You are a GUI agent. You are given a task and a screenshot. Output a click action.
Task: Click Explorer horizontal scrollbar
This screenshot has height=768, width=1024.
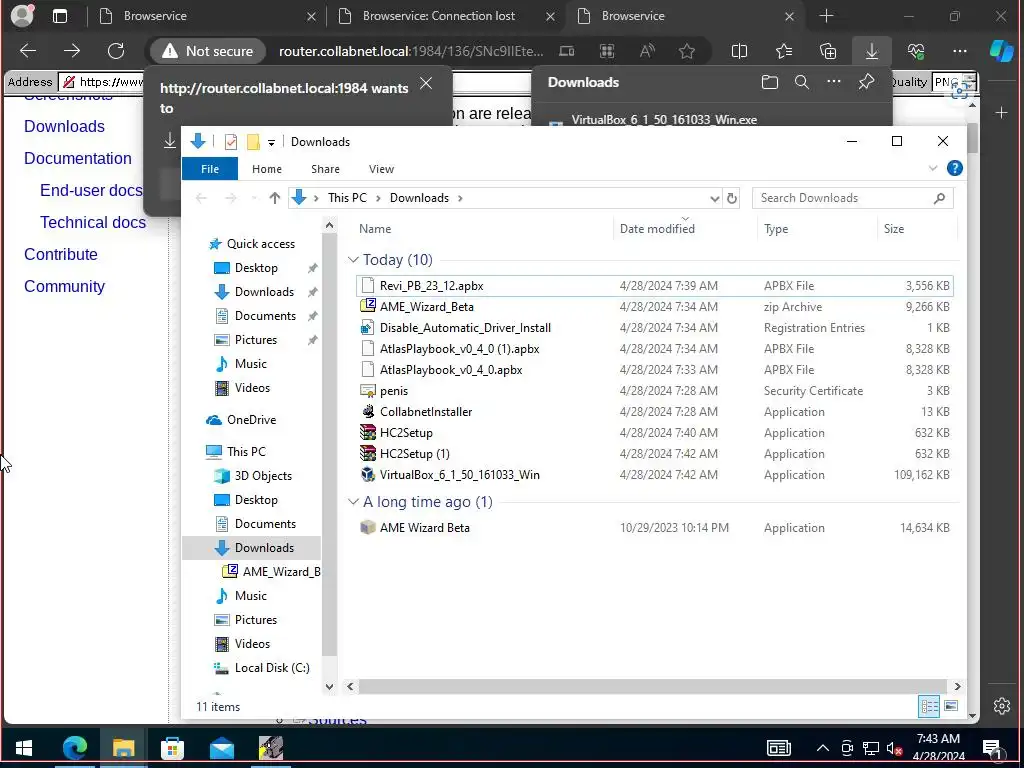(652, 686)
